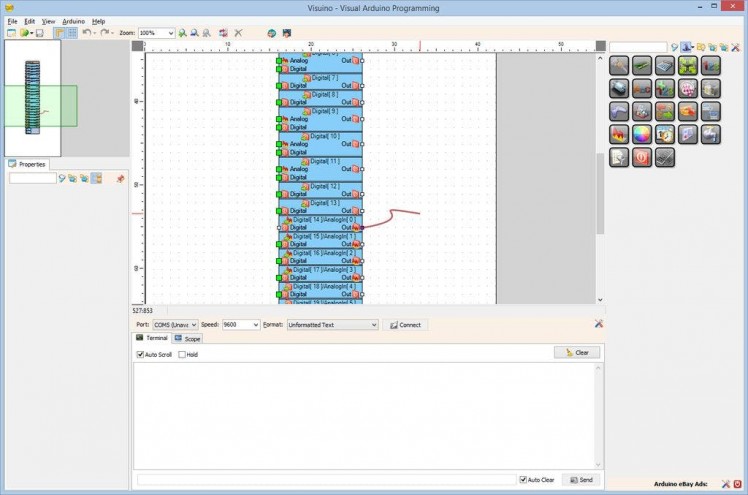Select the green arrows component category icon

tap(688, 66)
